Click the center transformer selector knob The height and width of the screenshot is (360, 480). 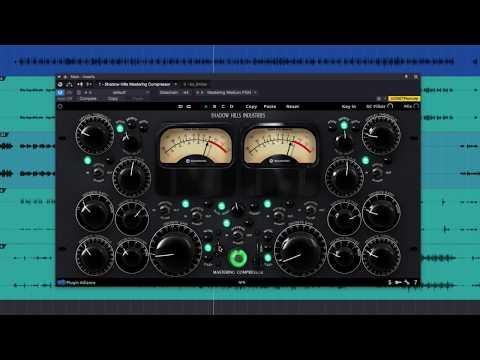(x=237, y=209)
